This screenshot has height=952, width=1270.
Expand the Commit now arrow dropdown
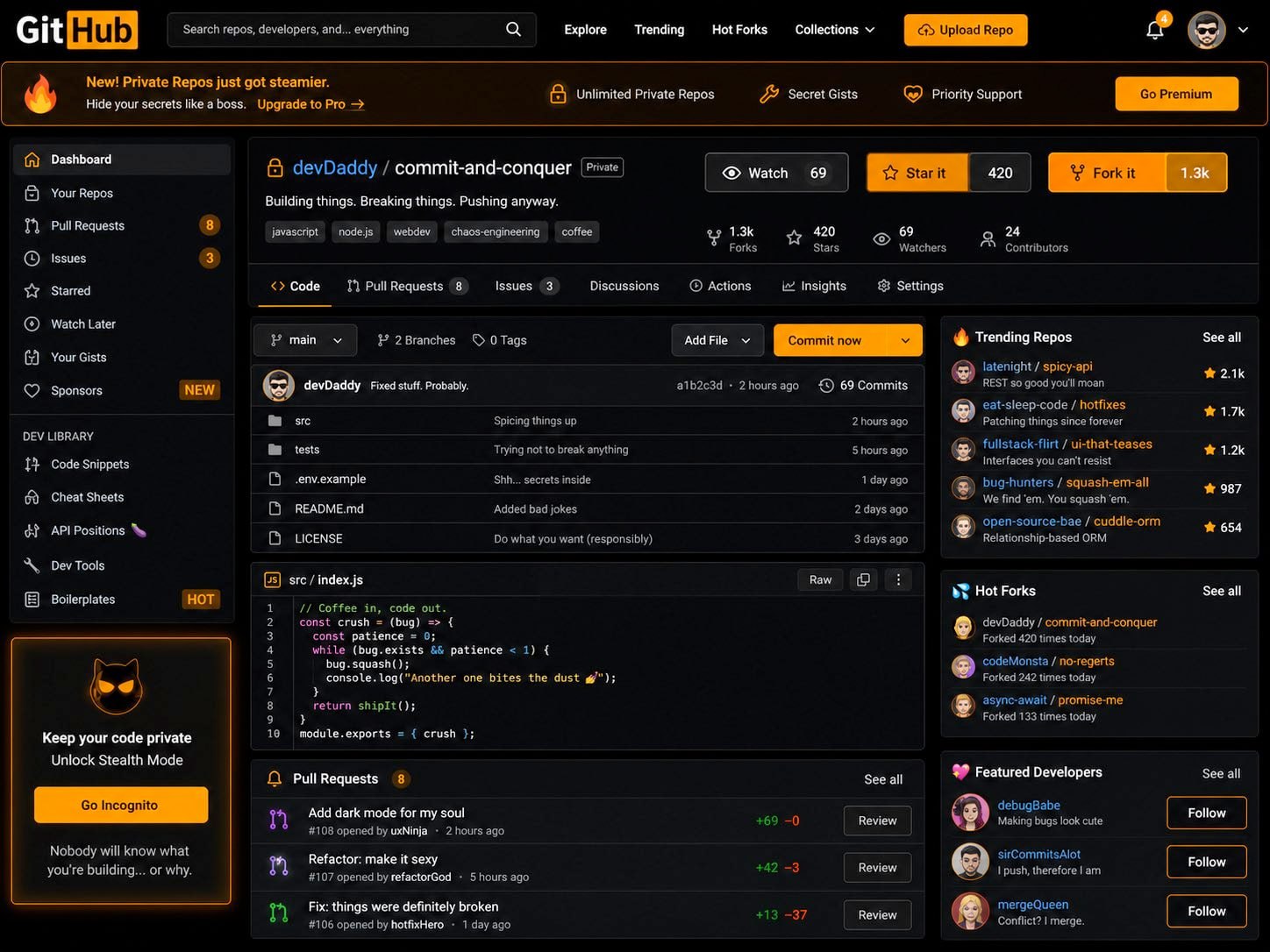(x=905, y=340)
